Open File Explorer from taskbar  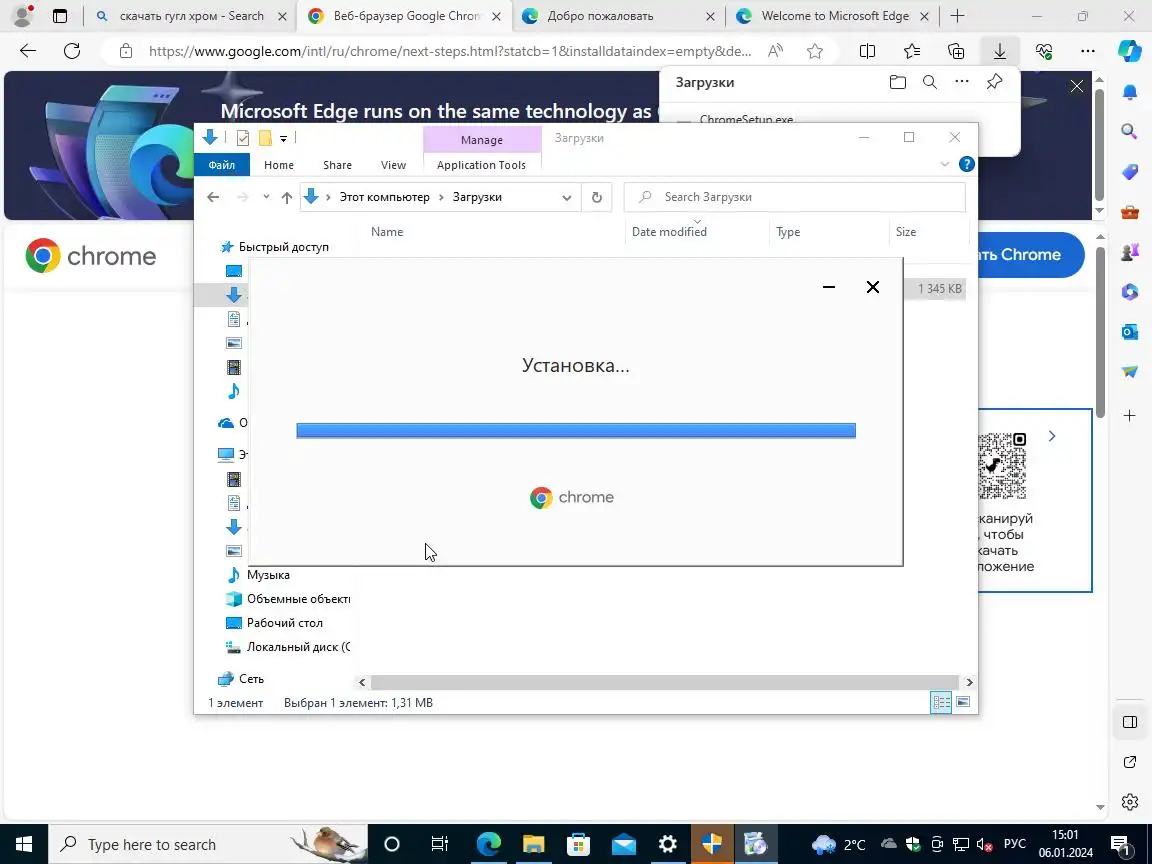(533, 843)
